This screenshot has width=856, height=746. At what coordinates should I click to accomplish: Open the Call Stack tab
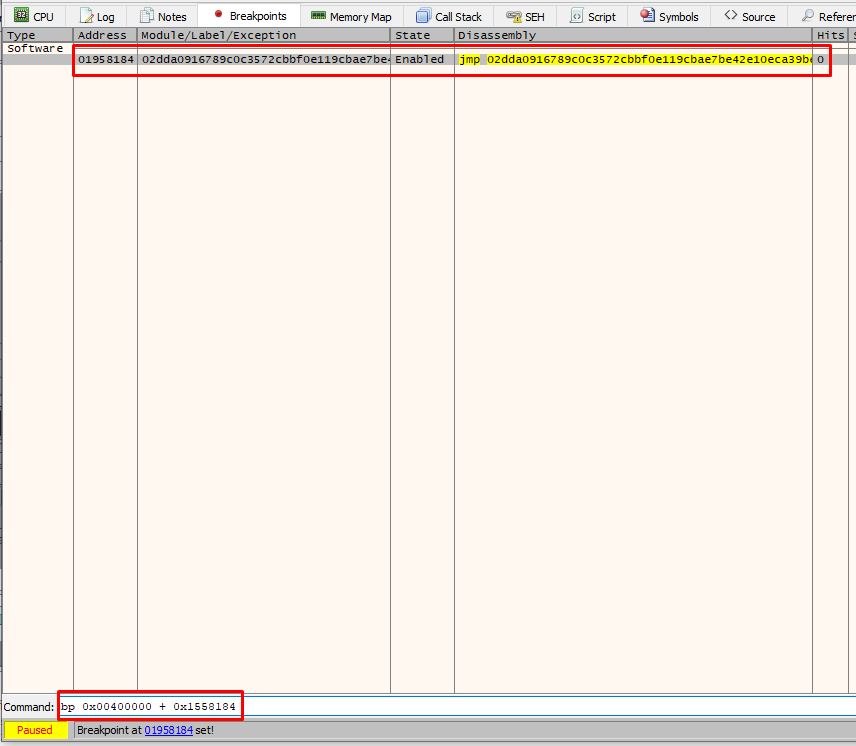click(449, 16)
